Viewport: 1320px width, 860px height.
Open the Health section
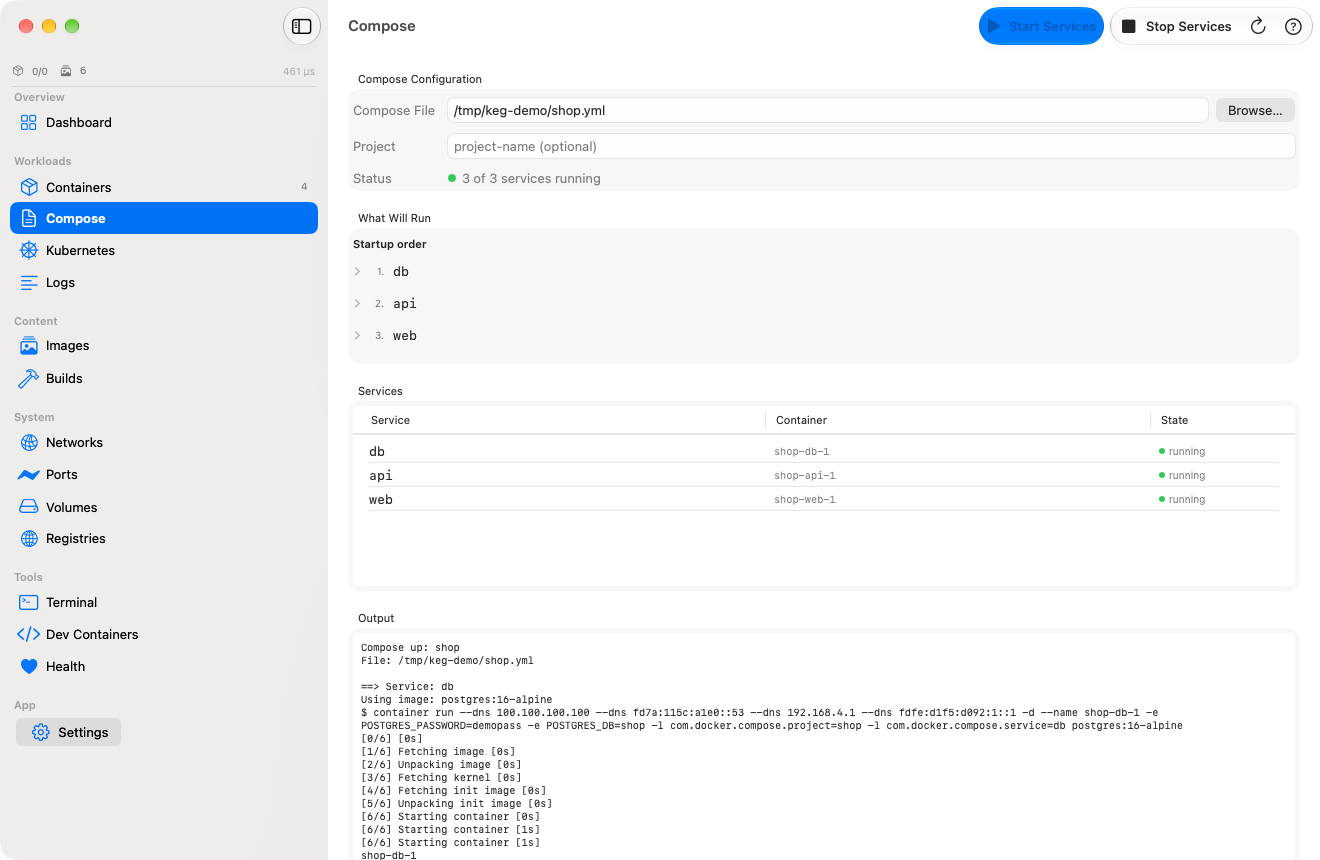tap(164, 666)
